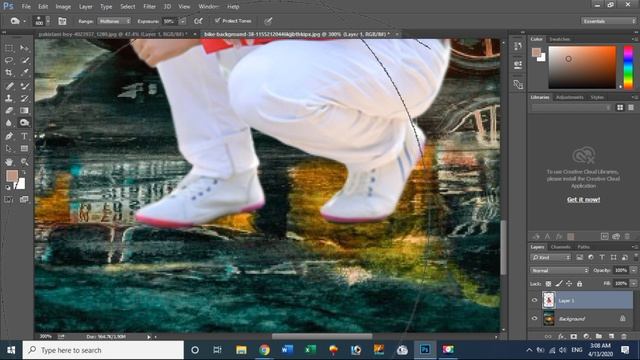Open the Layer menu
The height and width of the screenshot is (360, 640).
click(x=85, y=7)
